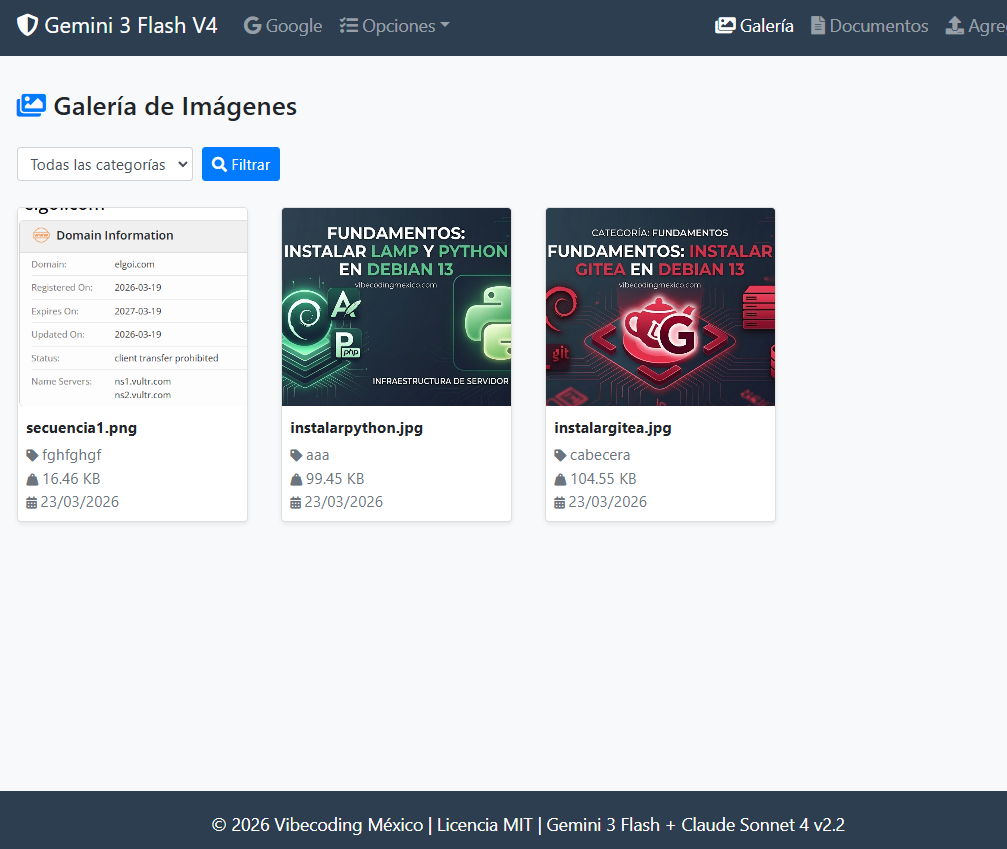Click the Documentos file icon
This screenshot has height=849, width=1007.
pos(818,26)
